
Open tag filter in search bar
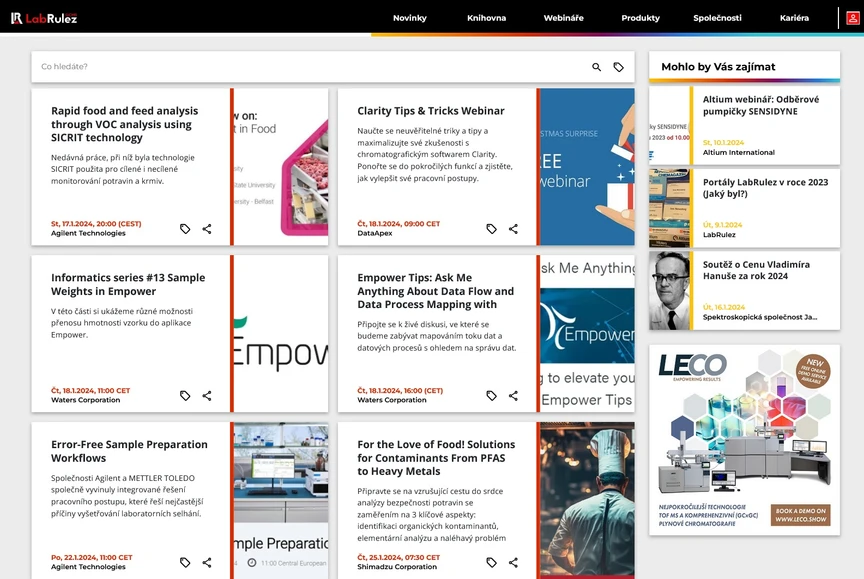click(x=619, y=67)
